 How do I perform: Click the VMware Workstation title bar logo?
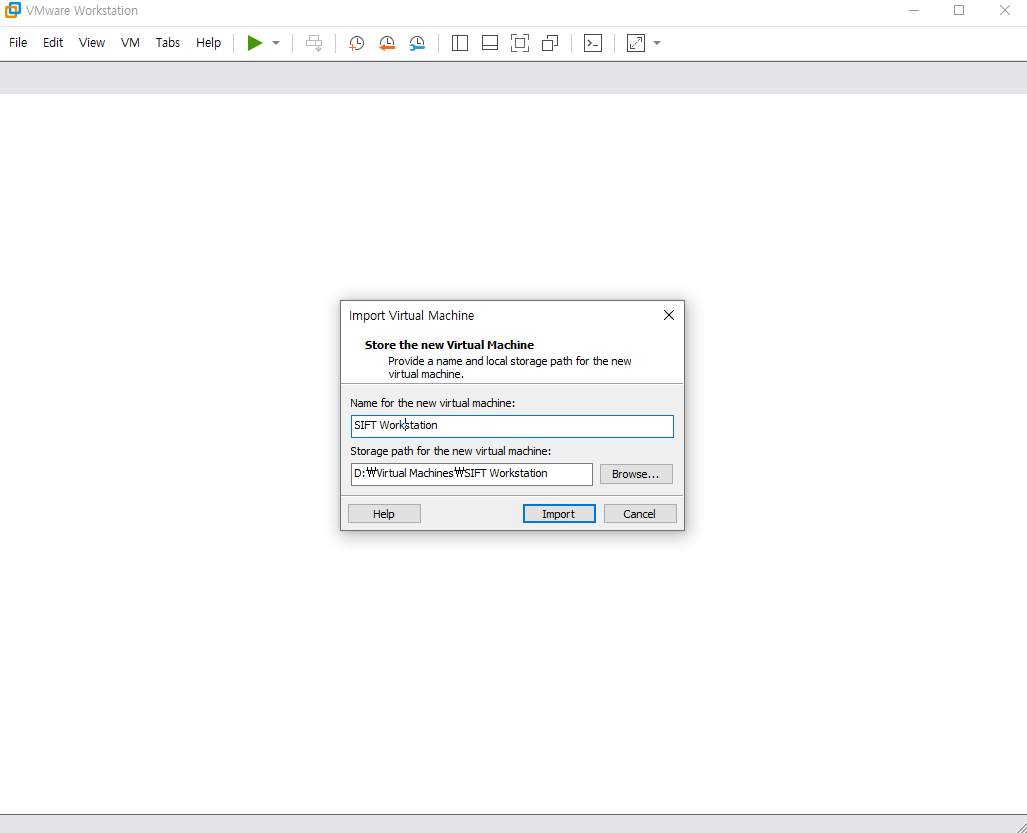12,10
